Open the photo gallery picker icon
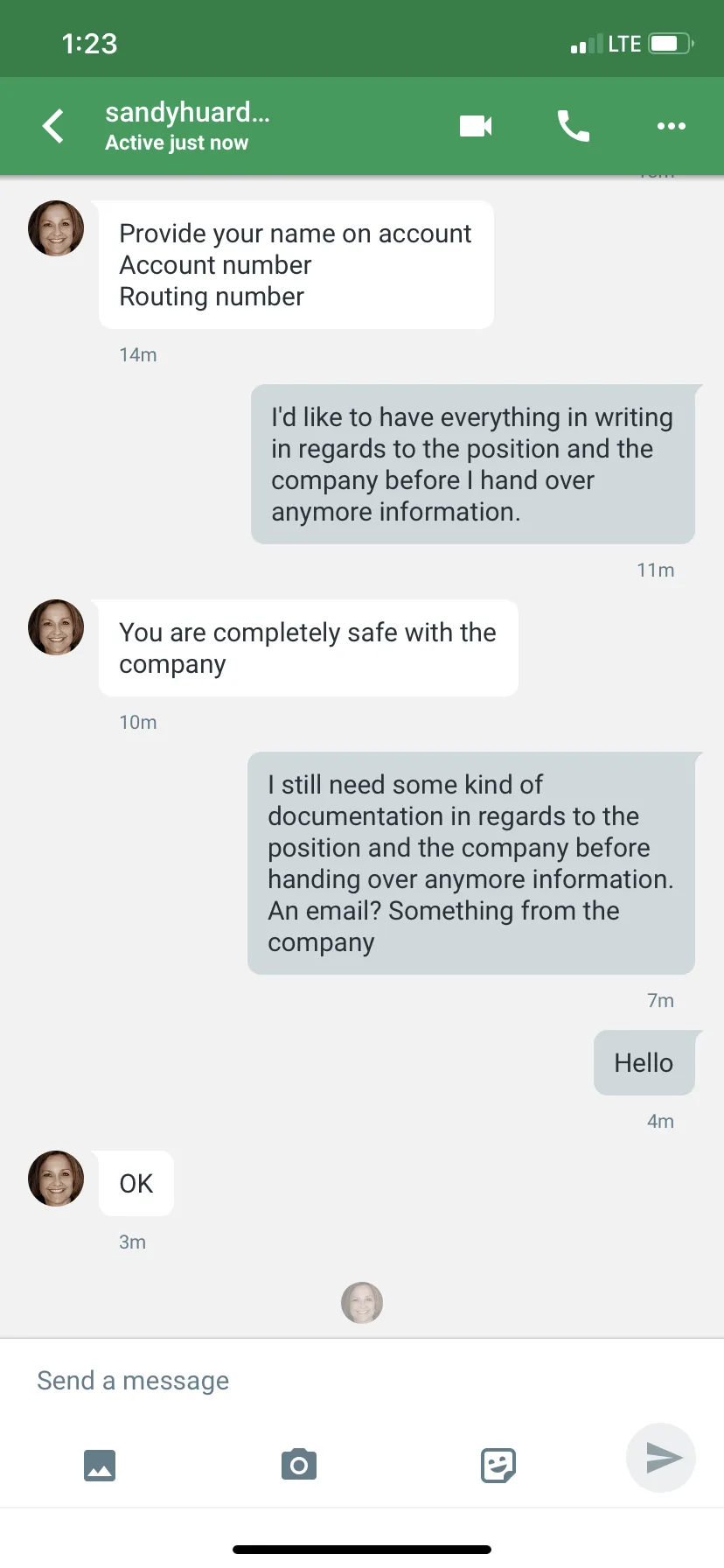The width and height of the screenshot is (724, 1568). coord(100,1465)
